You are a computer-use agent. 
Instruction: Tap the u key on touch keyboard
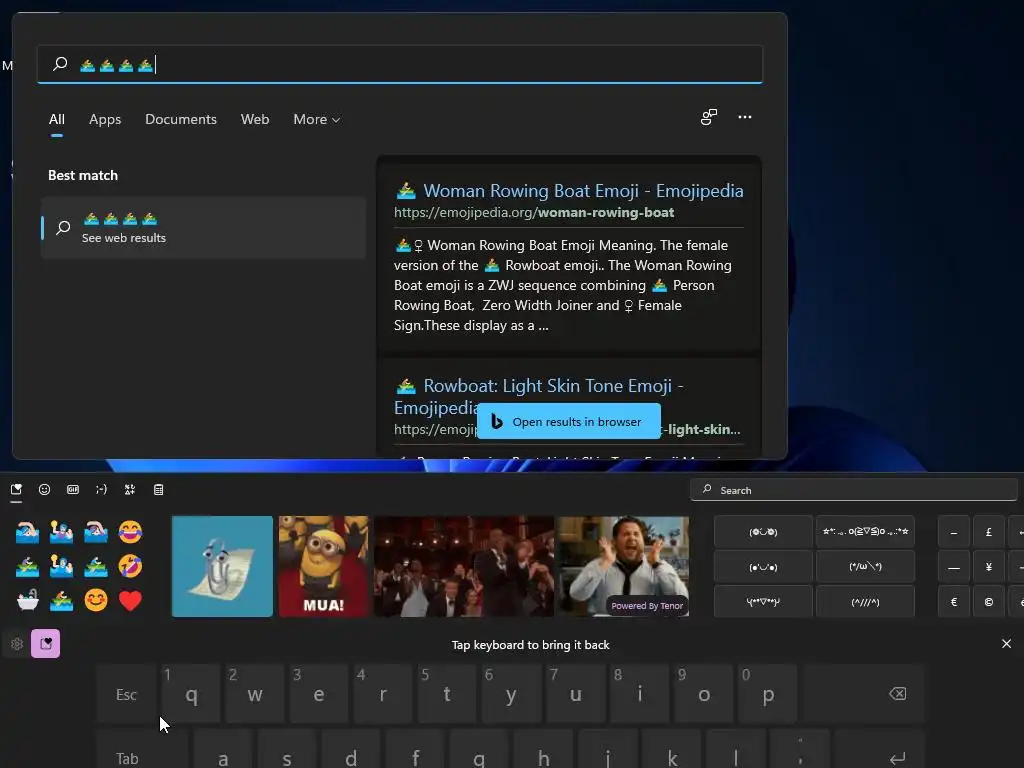click(575, 694)
